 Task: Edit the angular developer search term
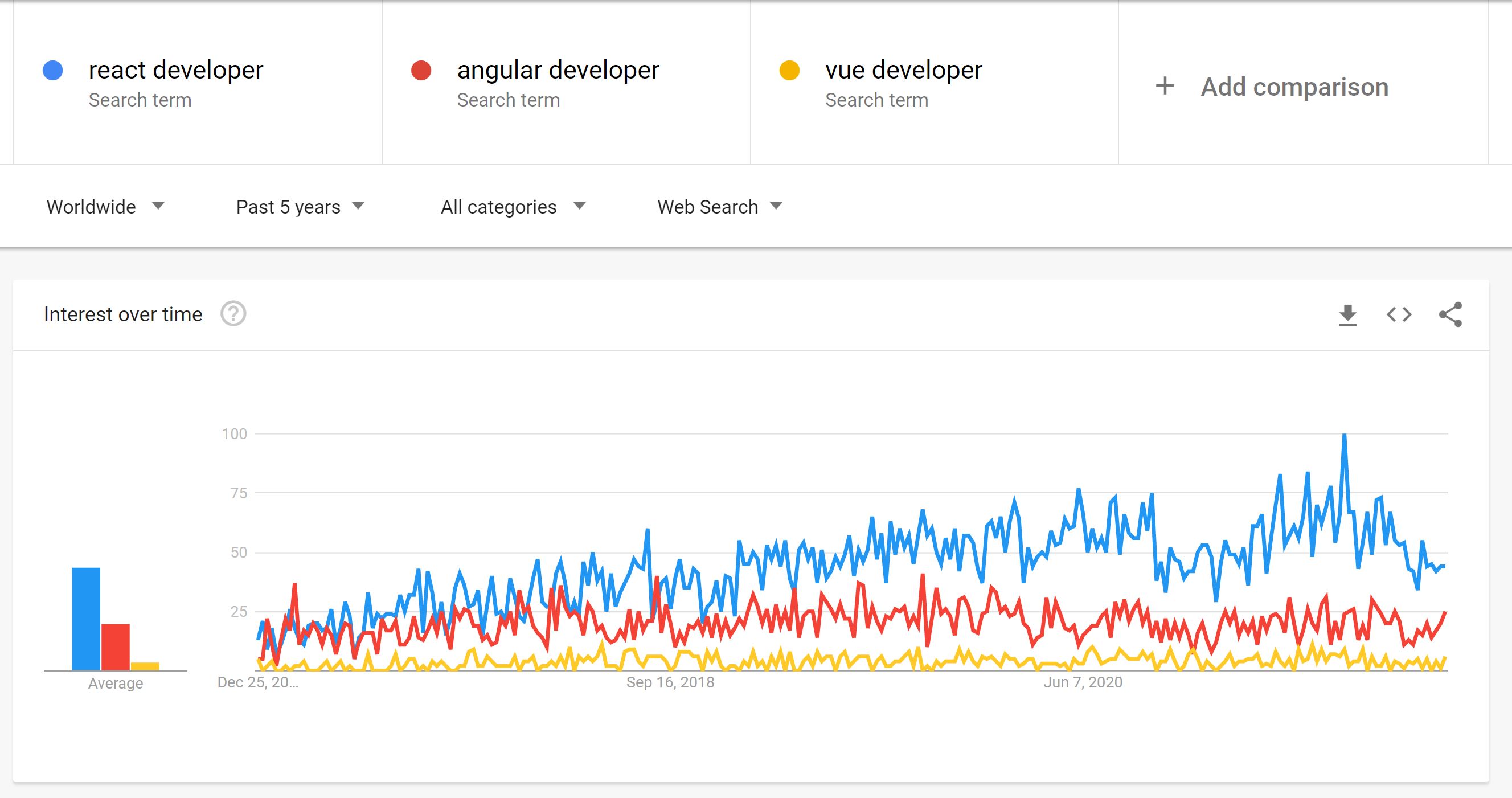click(558, 71)
